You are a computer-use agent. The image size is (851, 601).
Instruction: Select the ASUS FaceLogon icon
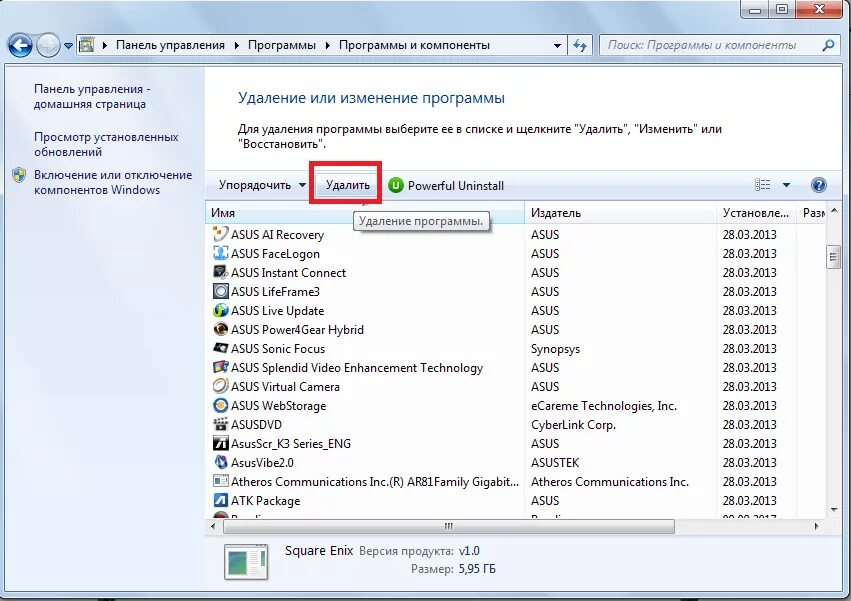pyautogui.click(x=220, y=253)
